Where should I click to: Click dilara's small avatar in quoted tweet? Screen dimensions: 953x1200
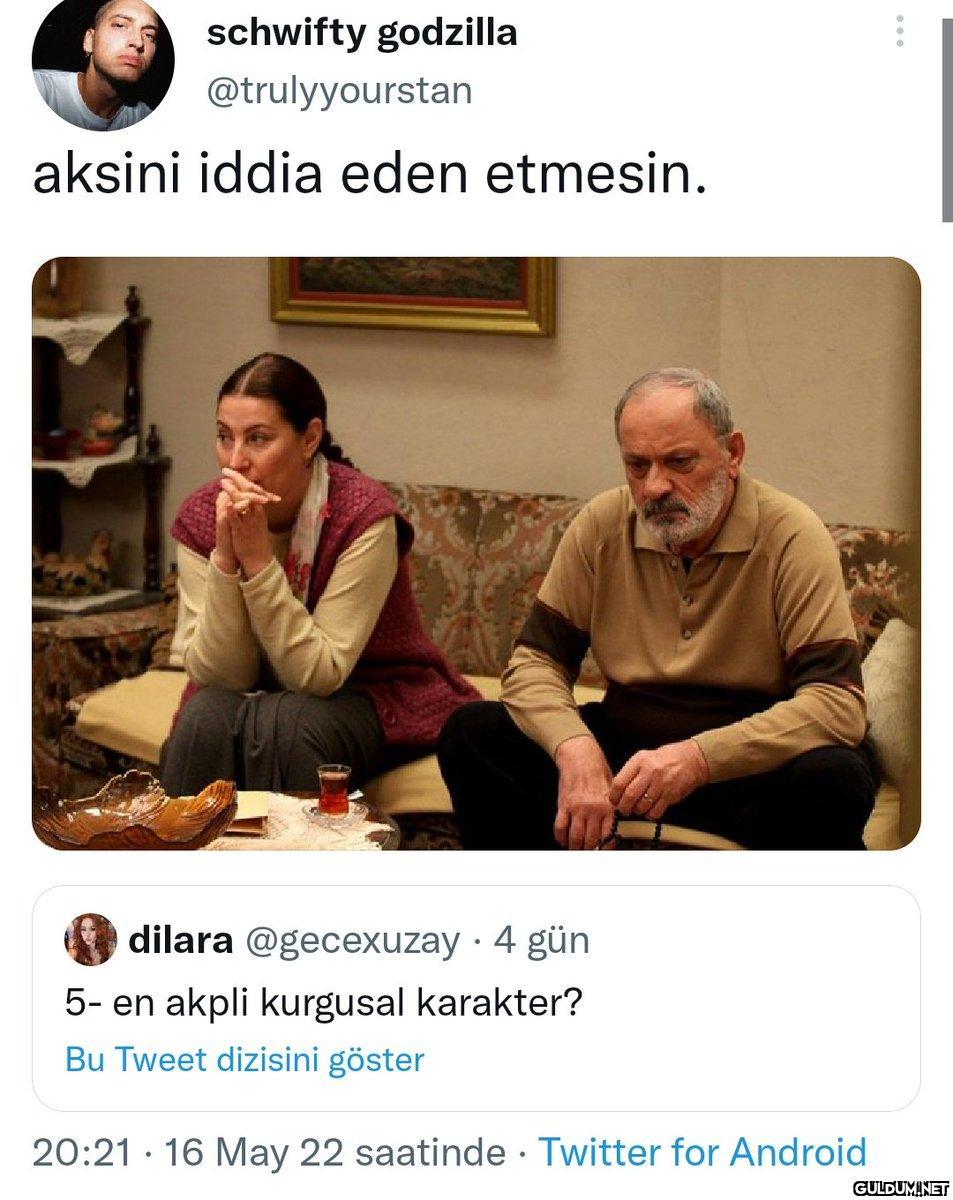click(x=90, y=940)
